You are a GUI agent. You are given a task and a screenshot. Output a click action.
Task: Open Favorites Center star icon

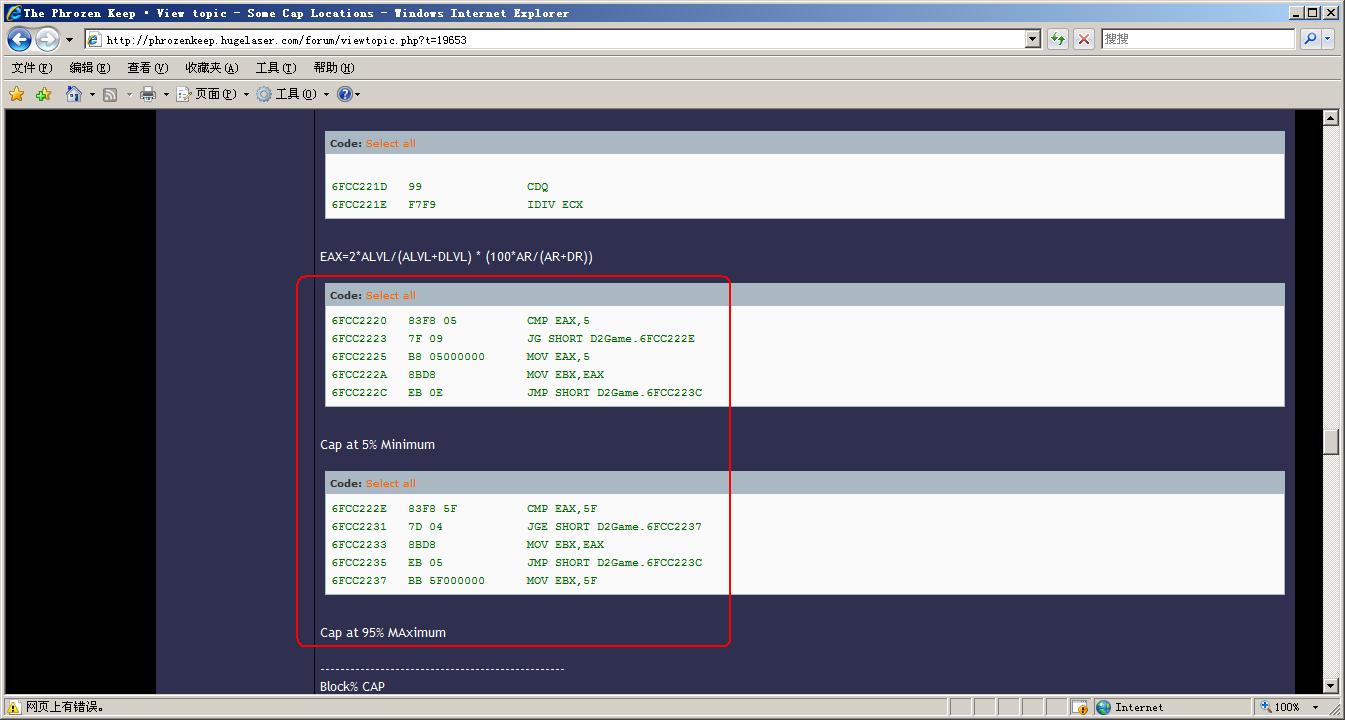tap(17, 94)
